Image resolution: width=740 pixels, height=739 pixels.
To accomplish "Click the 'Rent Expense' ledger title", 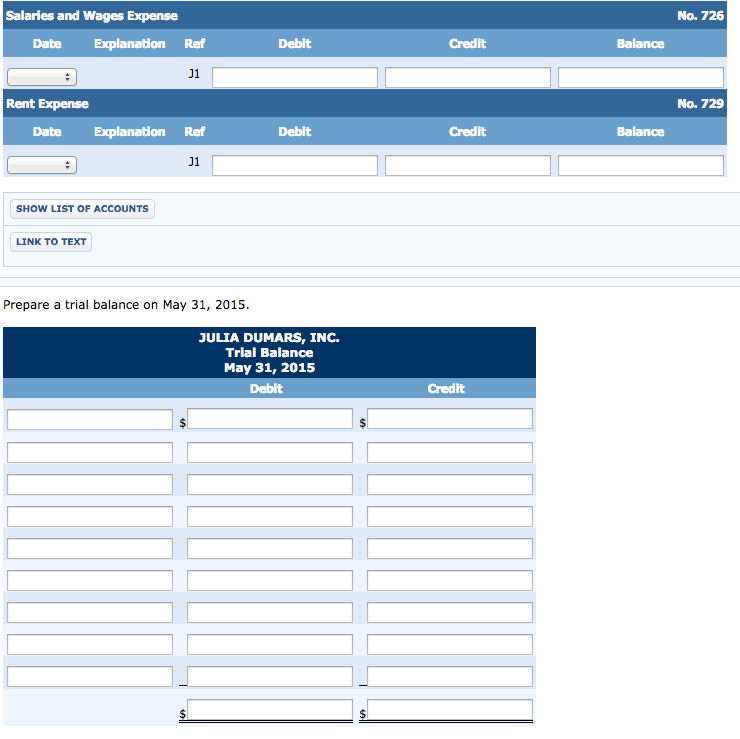I will [x=47, y=104].
